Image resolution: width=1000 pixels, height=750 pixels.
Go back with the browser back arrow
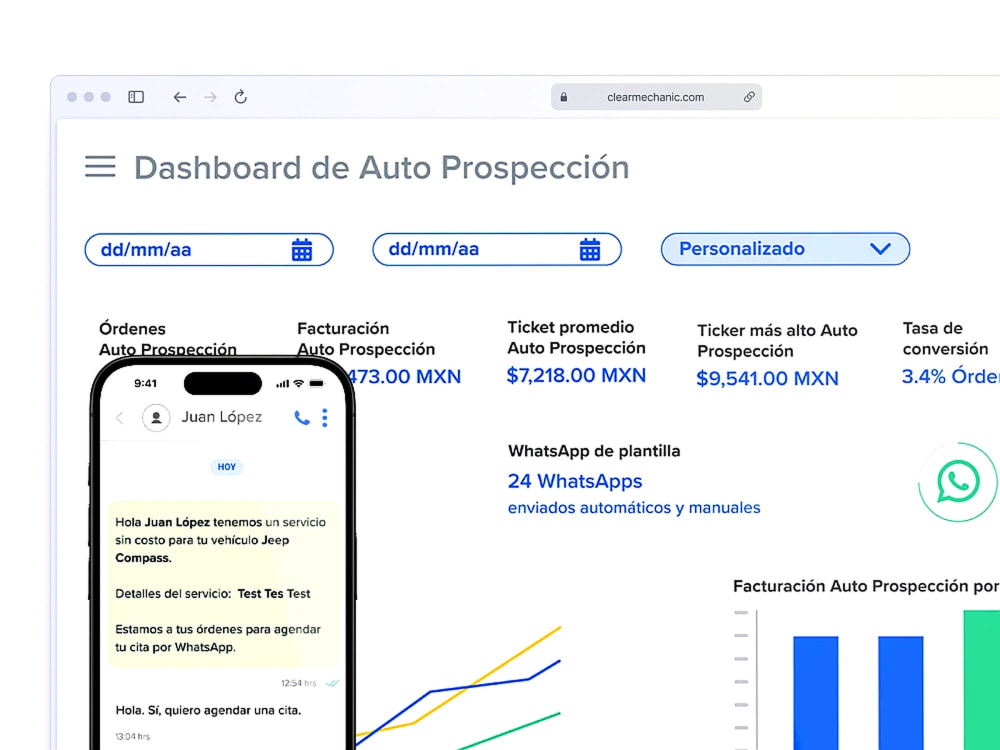(180, 97)
